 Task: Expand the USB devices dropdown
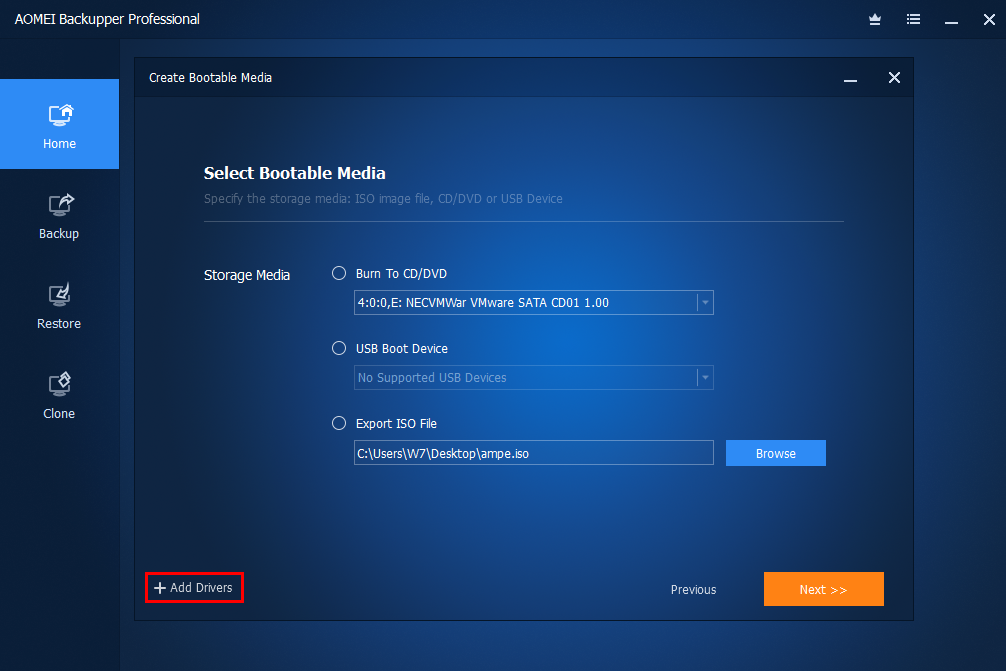[x=705, y=378]
